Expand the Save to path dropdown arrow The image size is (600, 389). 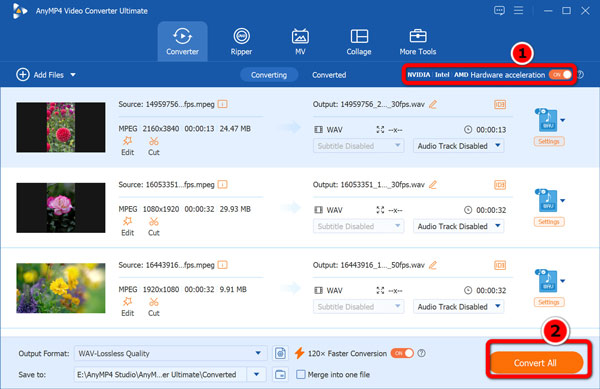click(256, 374)
